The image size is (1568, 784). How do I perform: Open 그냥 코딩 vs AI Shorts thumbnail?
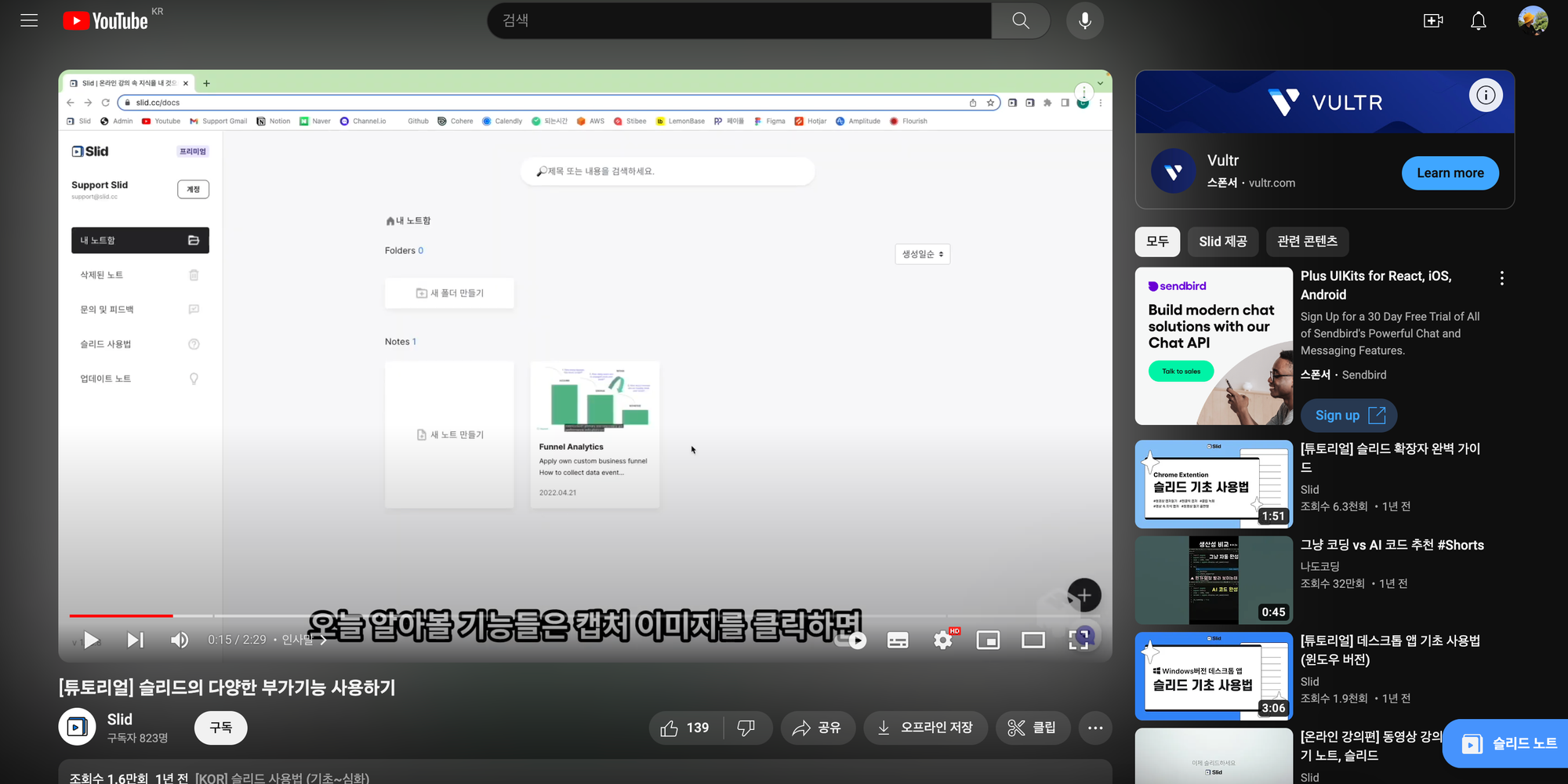coord(1214,580)
